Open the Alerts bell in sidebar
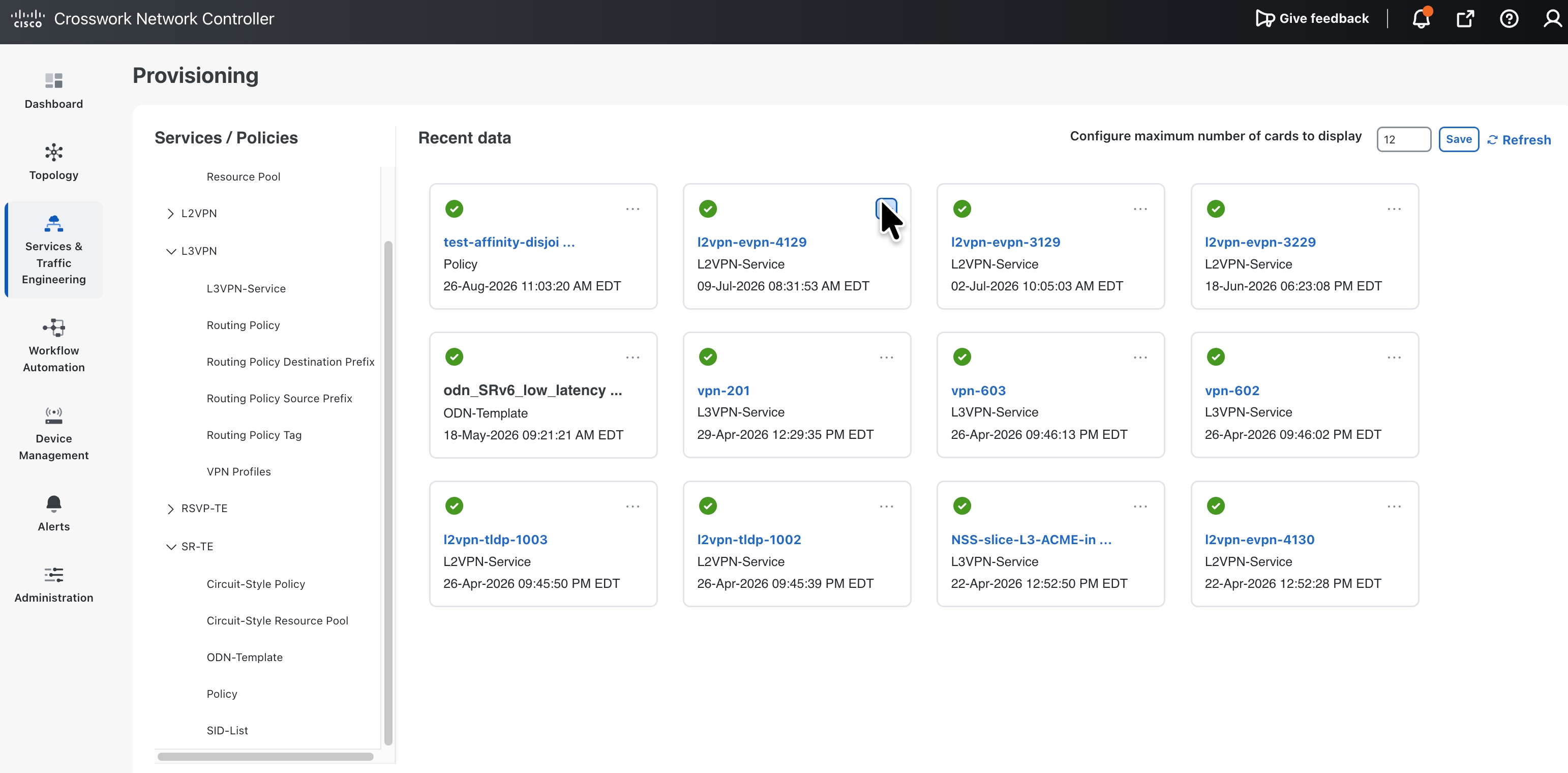The image size is (1568, 773). [x=53, y=504]
